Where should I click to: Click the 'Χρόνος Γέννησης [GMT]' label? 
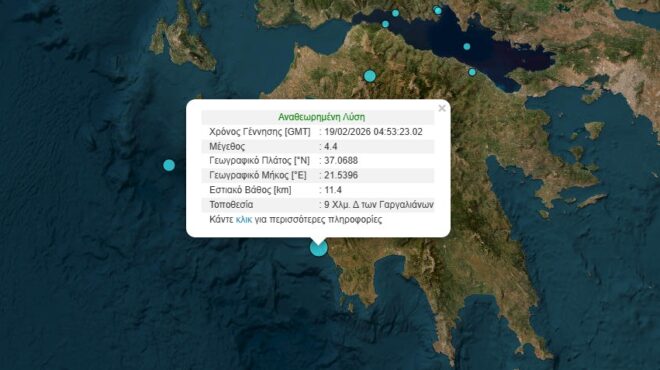click(260, 132)
